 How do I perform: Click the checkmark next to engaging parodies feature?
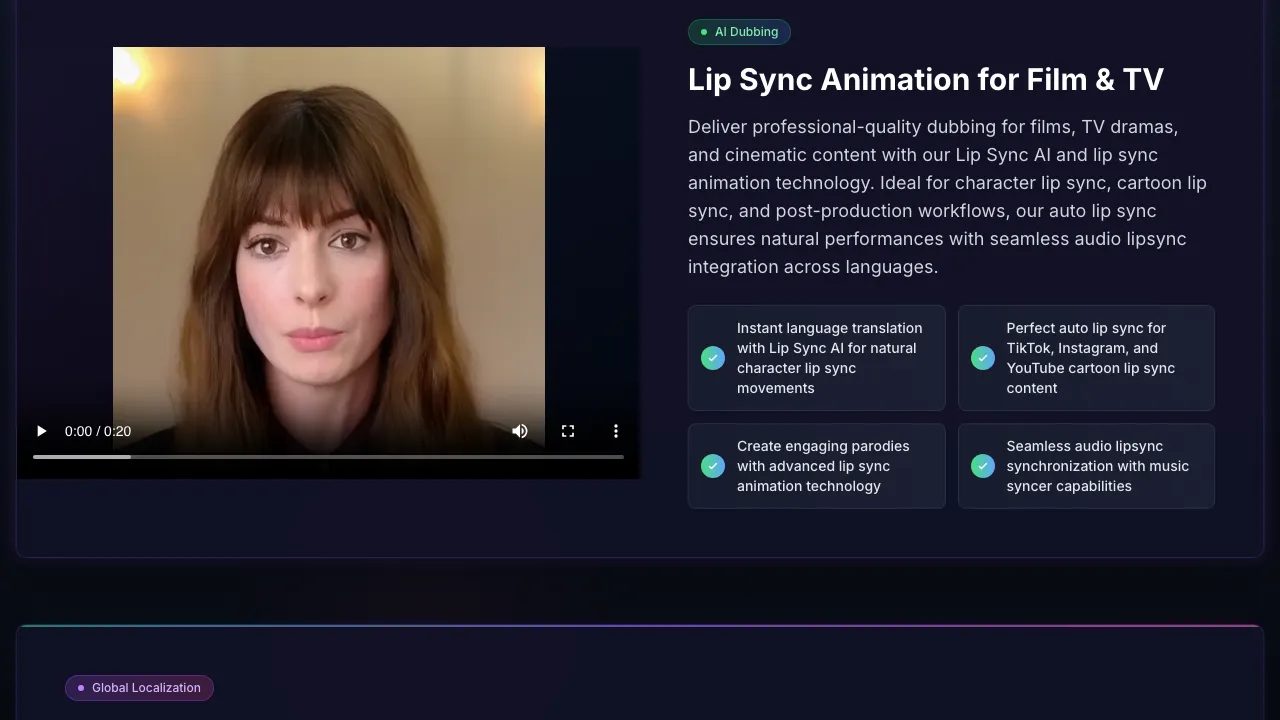tap(713, 465)
